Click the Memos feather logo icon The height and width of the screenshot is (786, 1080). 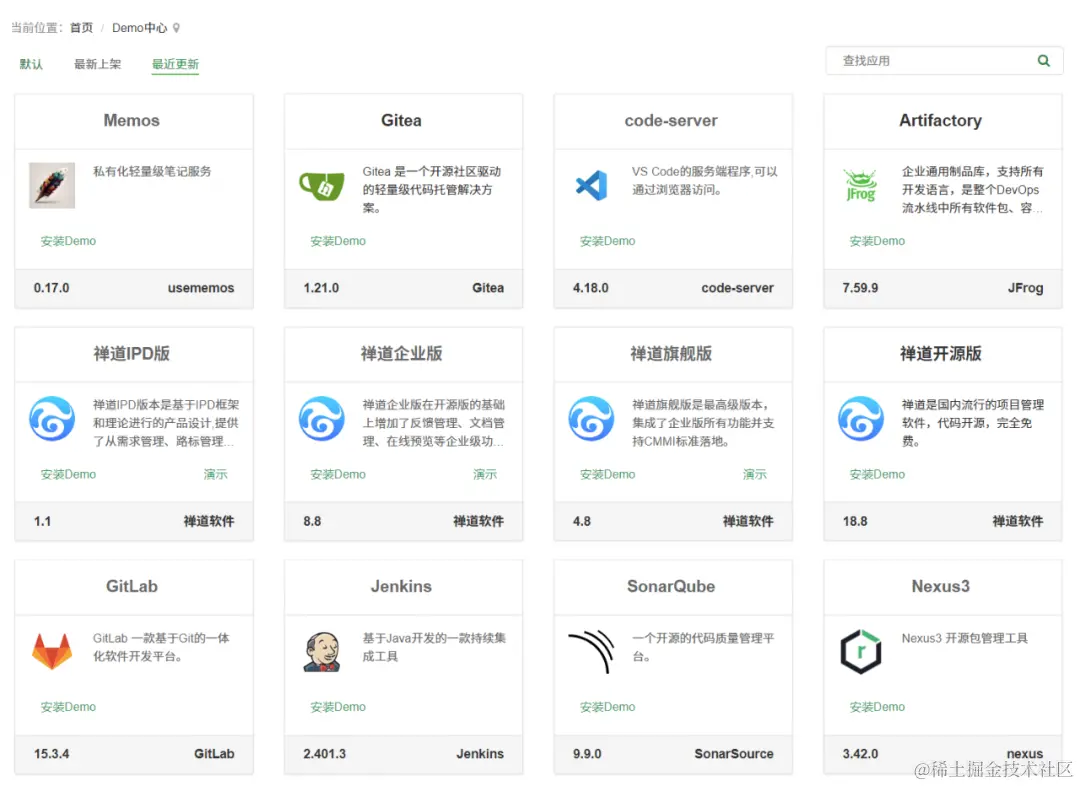[51, 185]
